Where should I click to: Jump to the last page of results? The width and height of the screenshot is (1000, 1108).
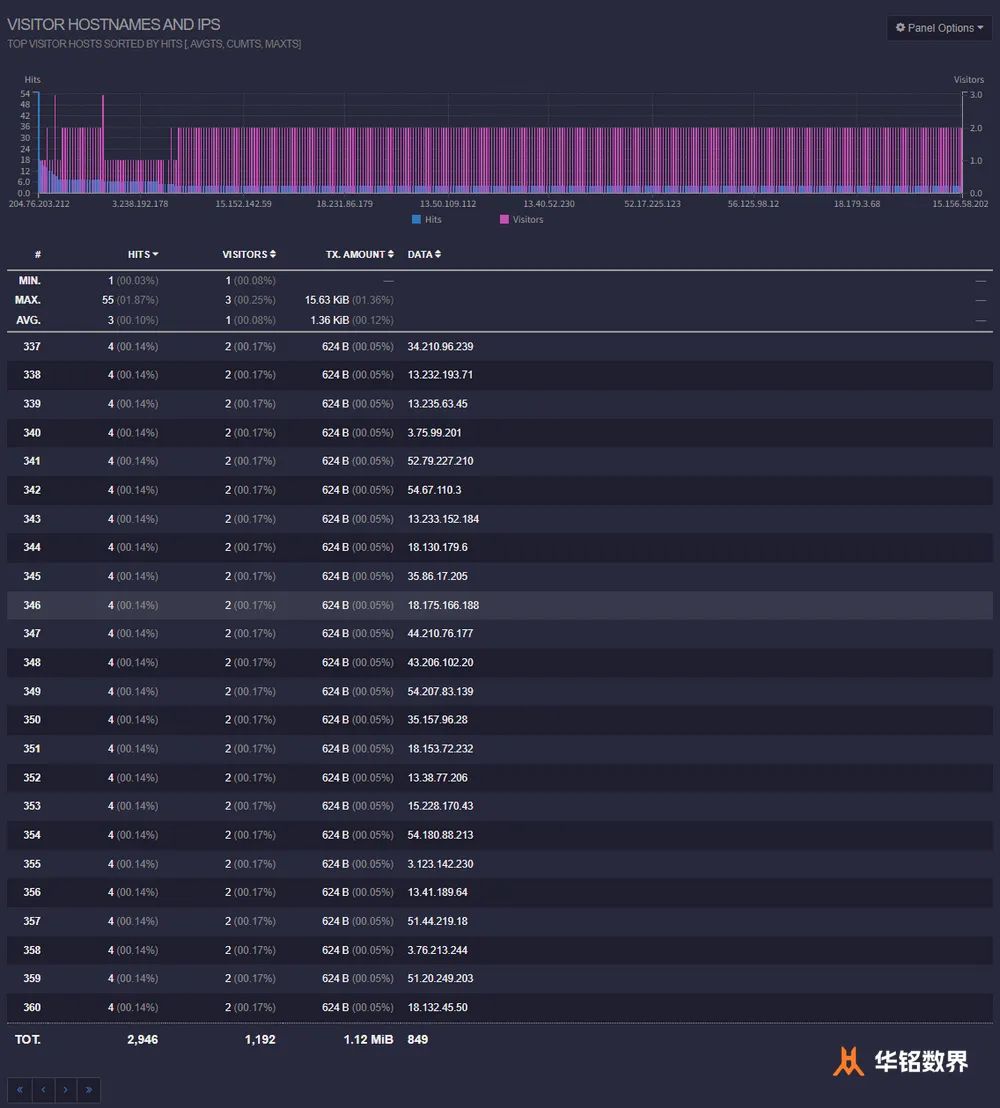(89, 1090)
